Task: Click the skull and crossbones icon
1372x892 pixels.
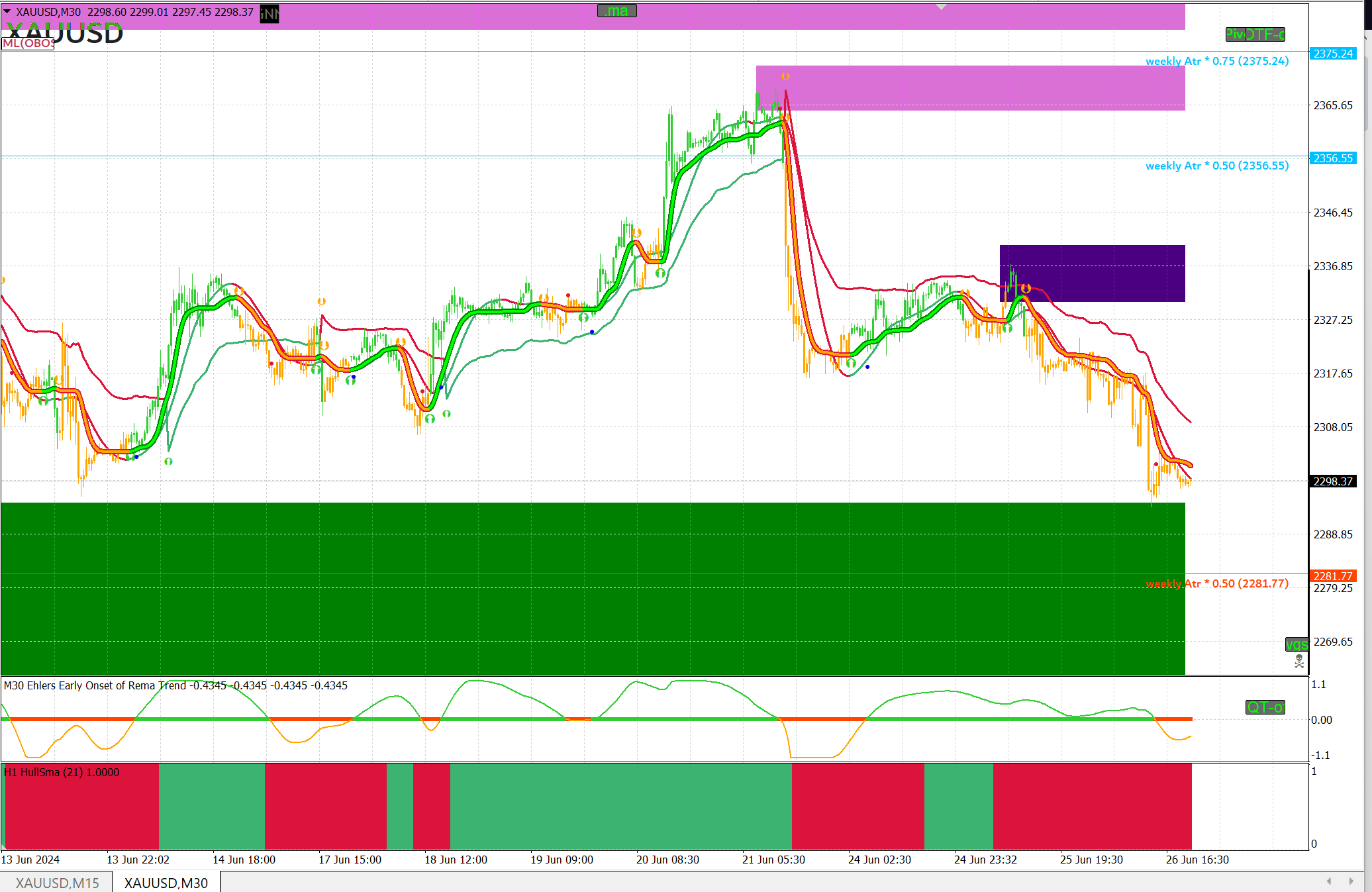Action: [1299, 661]
